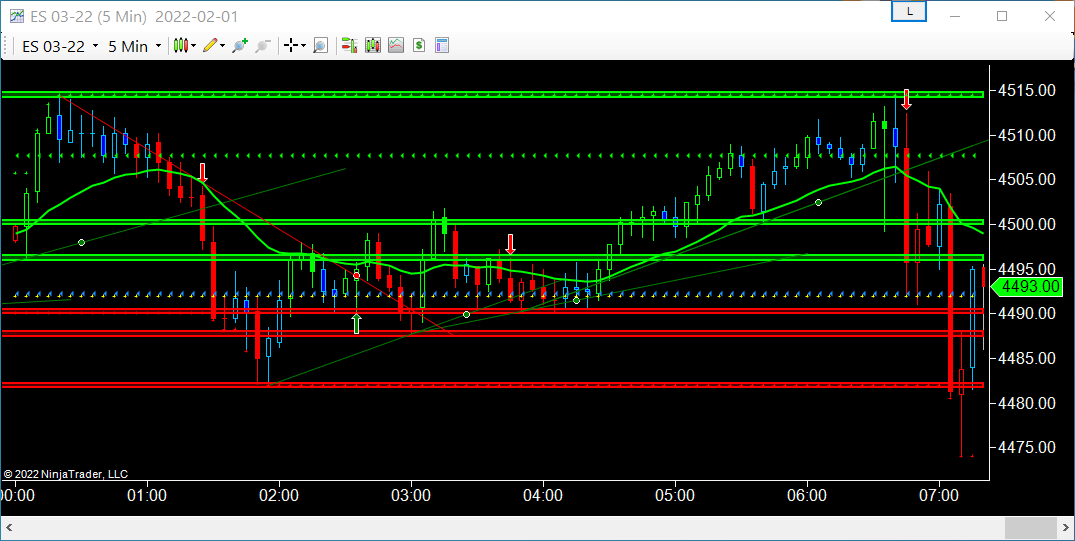Select the red horizontal line near 4488
Image resolution: width=1075 pixels, height=541 pixels.
coord(492,333)
